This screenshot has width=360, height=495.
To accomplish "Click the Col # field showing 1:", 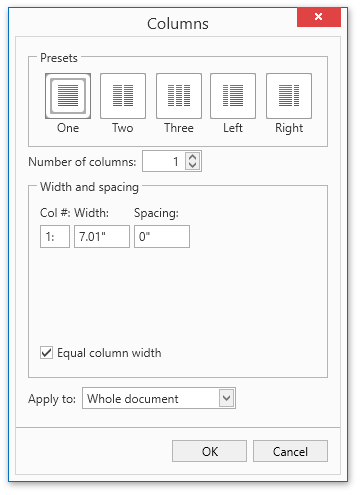I will click(x=55, y=237).
